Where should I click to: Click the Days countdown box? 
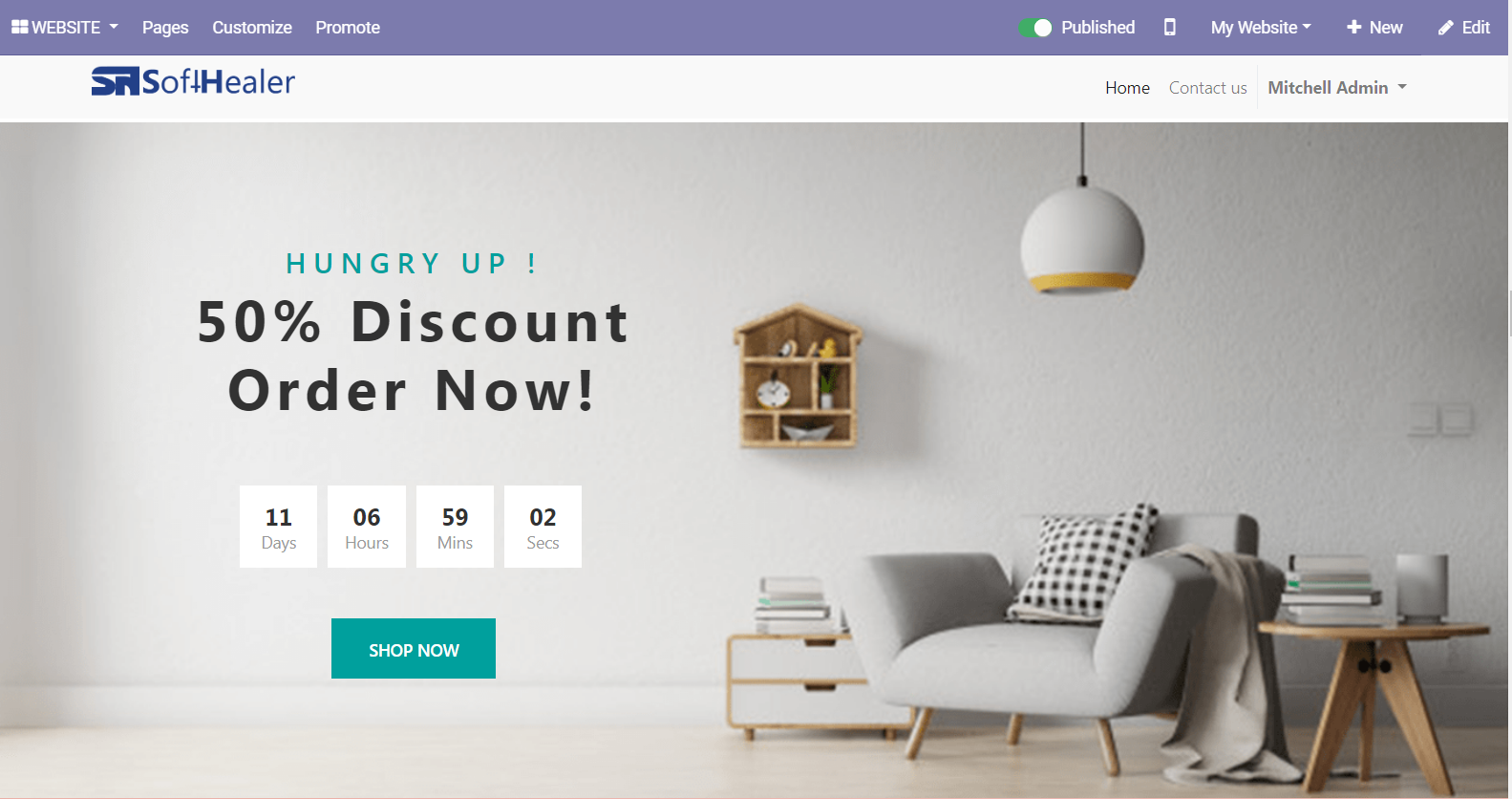[278, 527]
